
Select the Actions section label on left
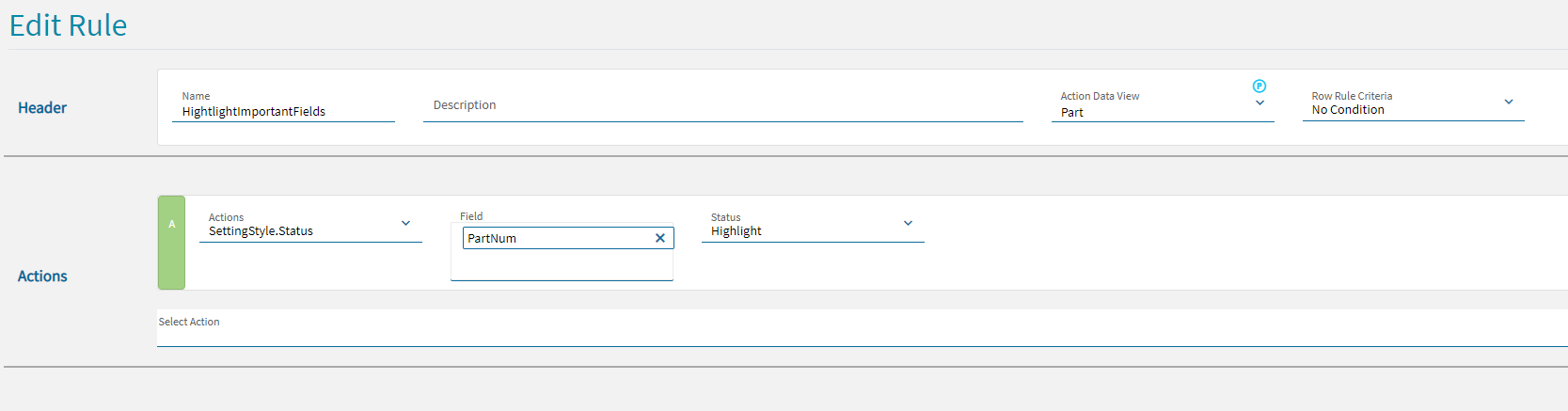coord(42,277)
